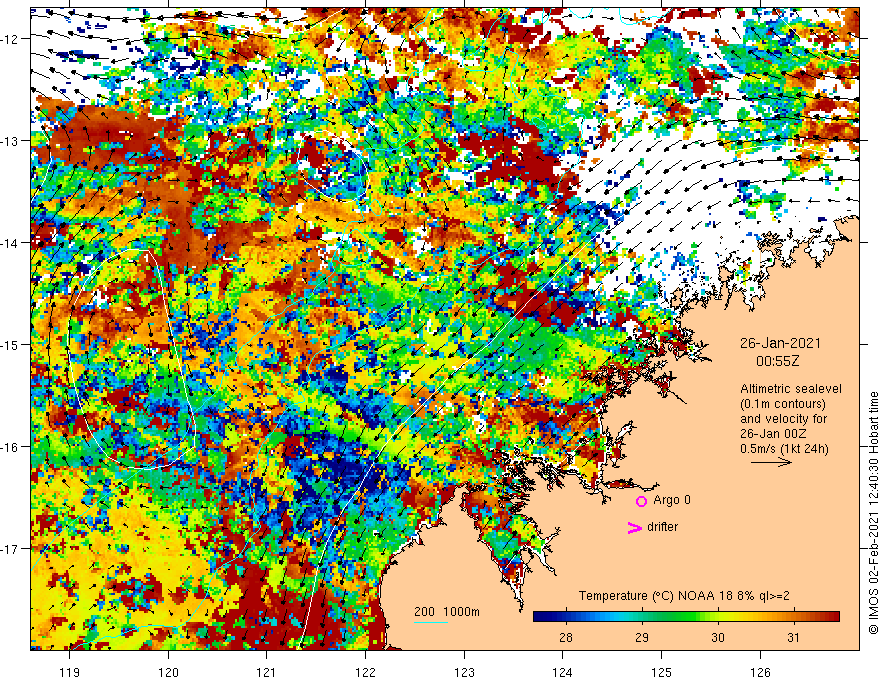This screenshot has width=880, height=680.
Task: Click the magenta Argo 0 circle marker
Action: pos(641,501)
